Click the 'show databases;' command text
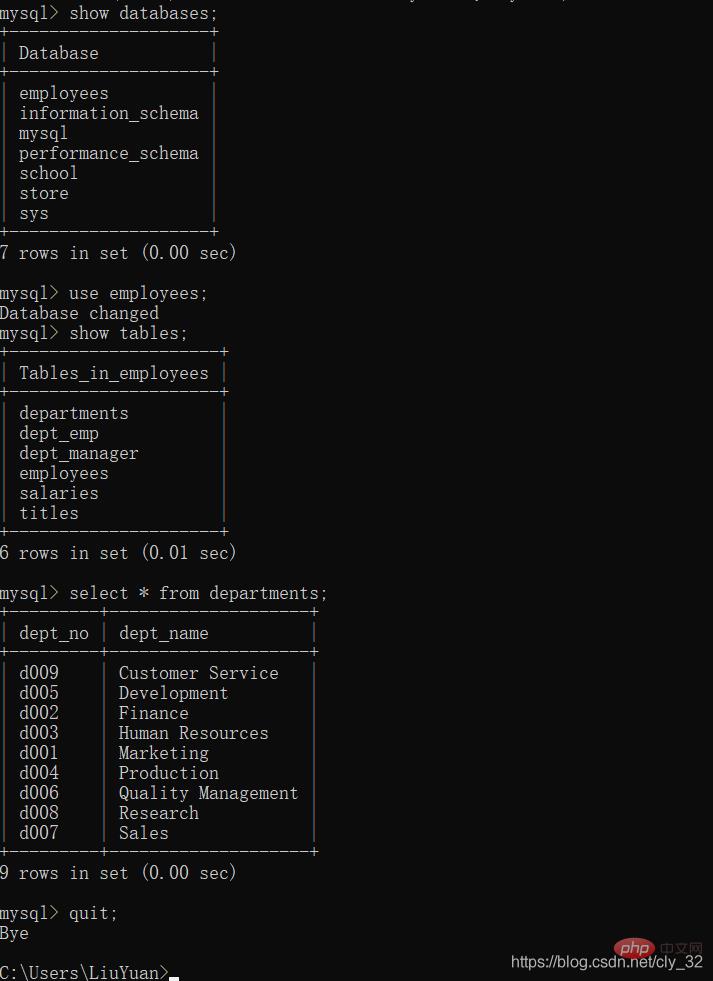This screenshot has height=981, width=713. [x=142, y=13]
